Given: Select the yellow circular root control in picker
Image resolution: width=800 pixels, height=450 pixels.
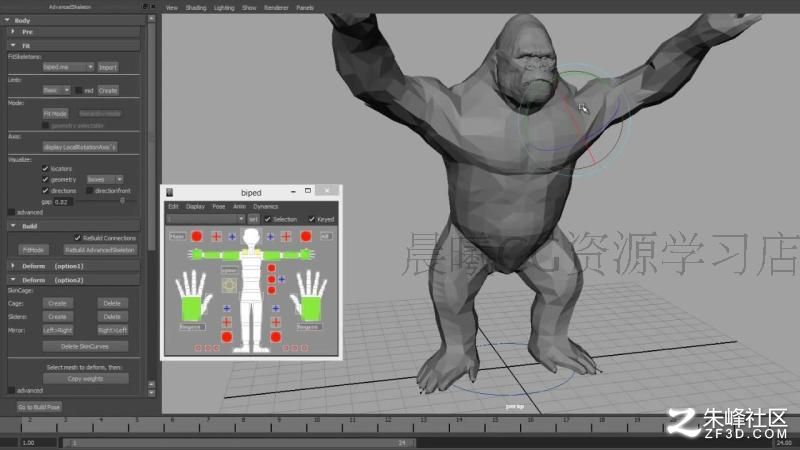Looking at the screenshot, I should (229, 285).
